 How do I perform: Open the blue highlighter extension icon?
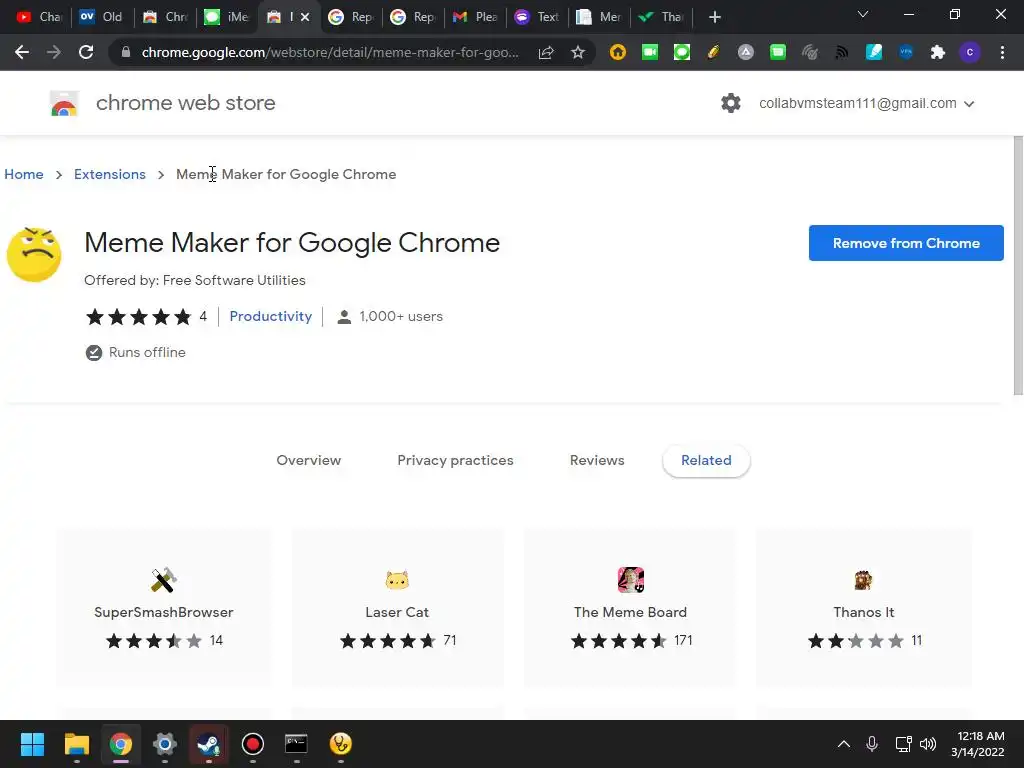(873, 52)
